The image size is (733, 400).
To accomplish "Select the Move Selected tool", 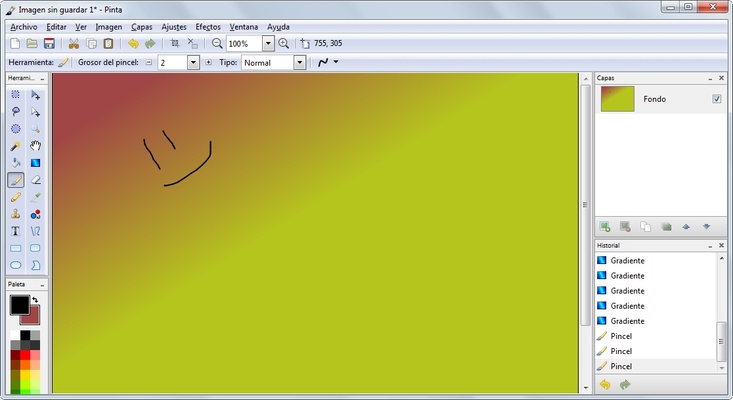I will point(36,95).
